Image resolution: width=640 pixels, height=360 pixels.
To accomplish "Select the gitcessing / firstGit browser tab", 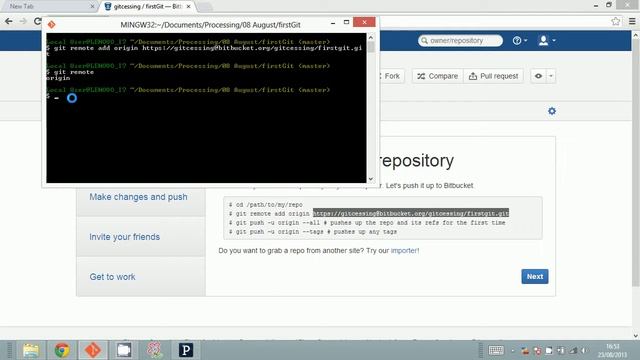I will (147, 7).
